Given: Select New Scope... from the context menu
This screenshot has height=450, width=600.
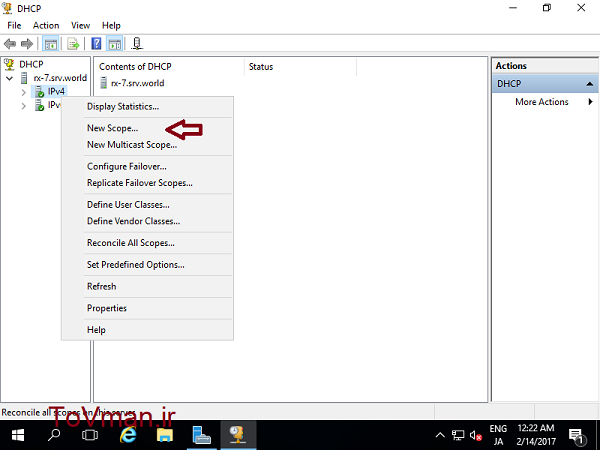Looking at the screenshot, I should pos(112,128).
